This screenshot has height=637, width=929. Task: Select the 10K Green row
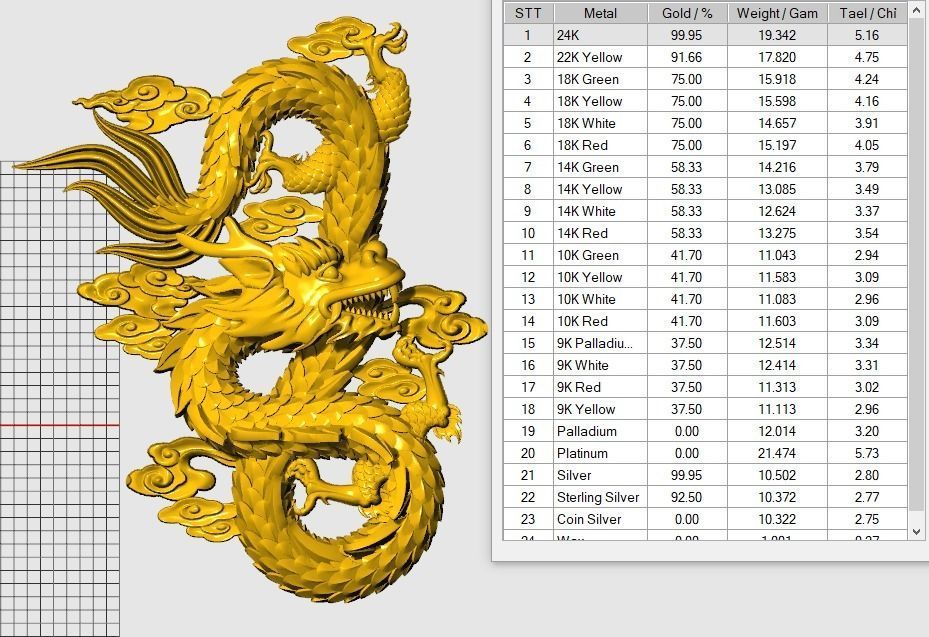click(x=706, y=255)
